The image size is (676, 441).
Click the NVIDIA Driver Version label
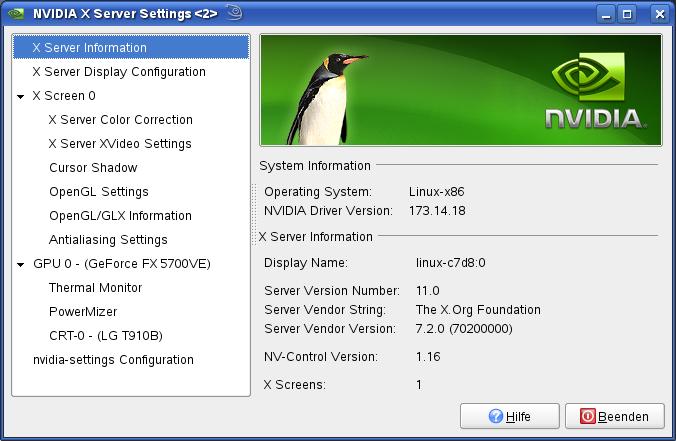coord(329,211)
